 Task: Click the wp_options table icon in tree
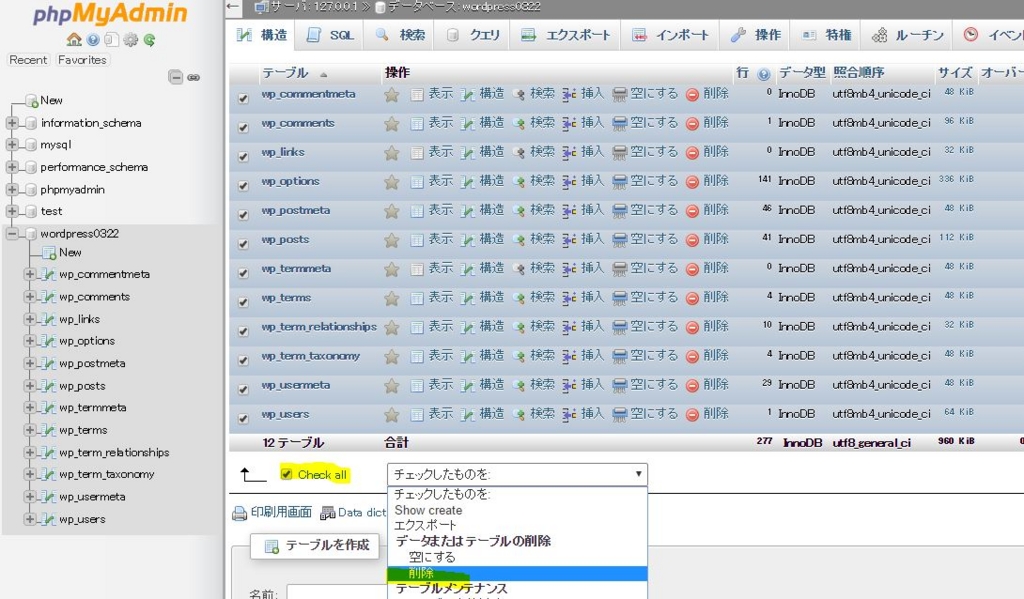tap(47, 341)
